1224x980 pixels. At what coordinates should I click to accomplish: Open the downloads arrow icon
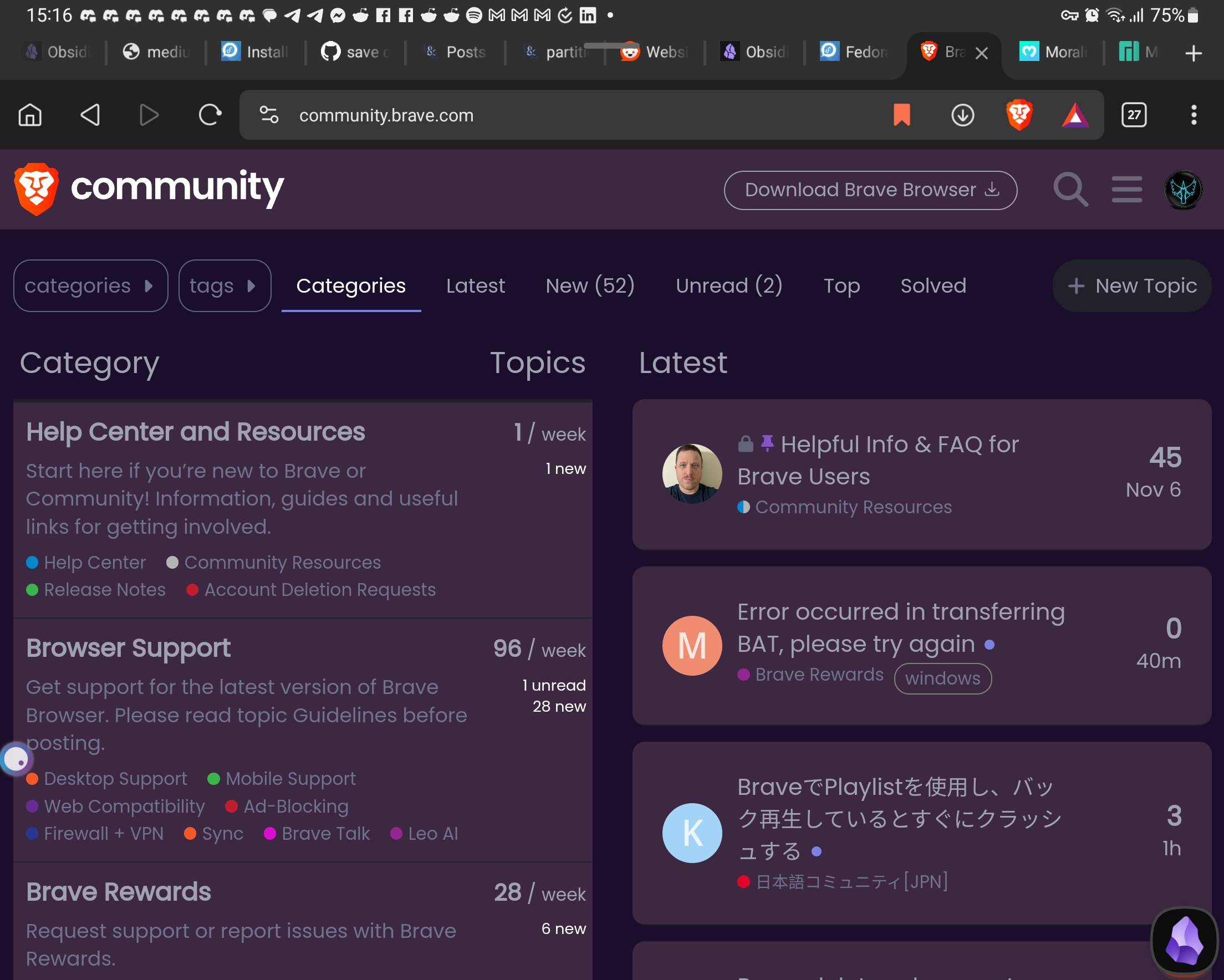click(962, 115)
